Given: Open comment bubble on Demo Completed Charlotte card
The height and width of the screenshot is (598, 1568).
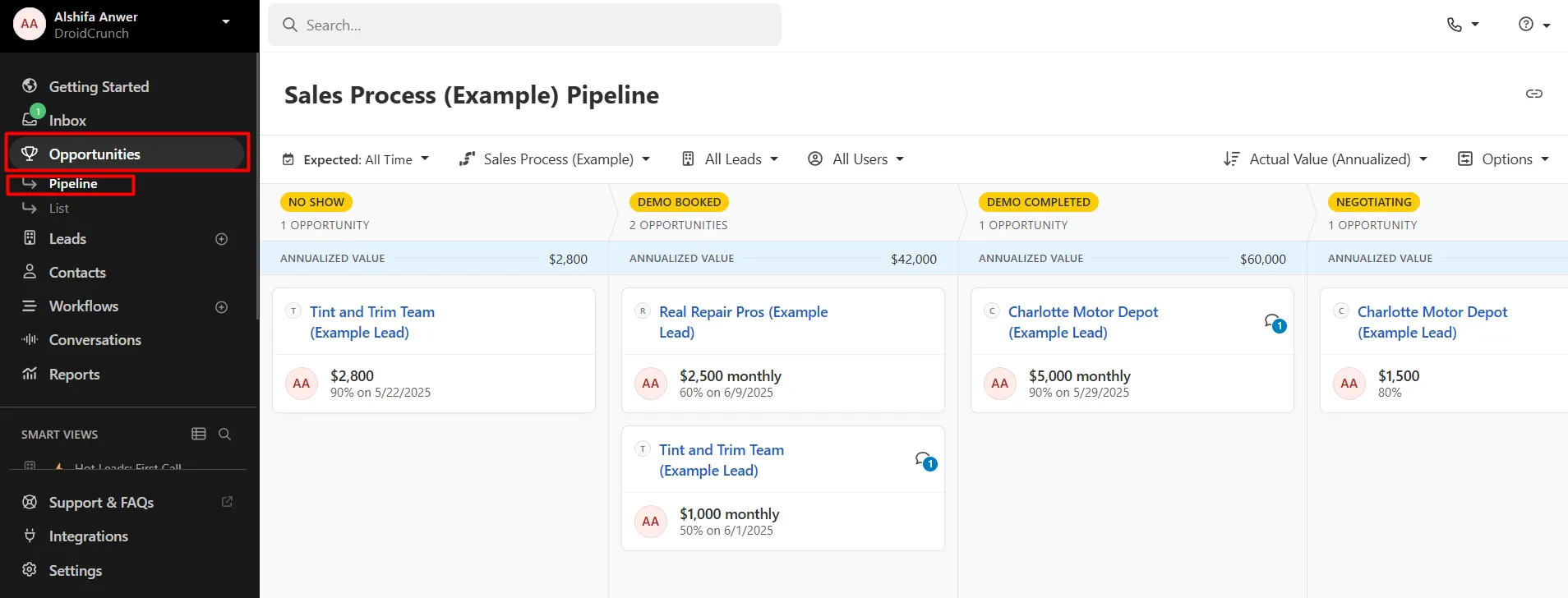Looking at the screenshot, I should pyautogui.click(x=1275, y=323).
